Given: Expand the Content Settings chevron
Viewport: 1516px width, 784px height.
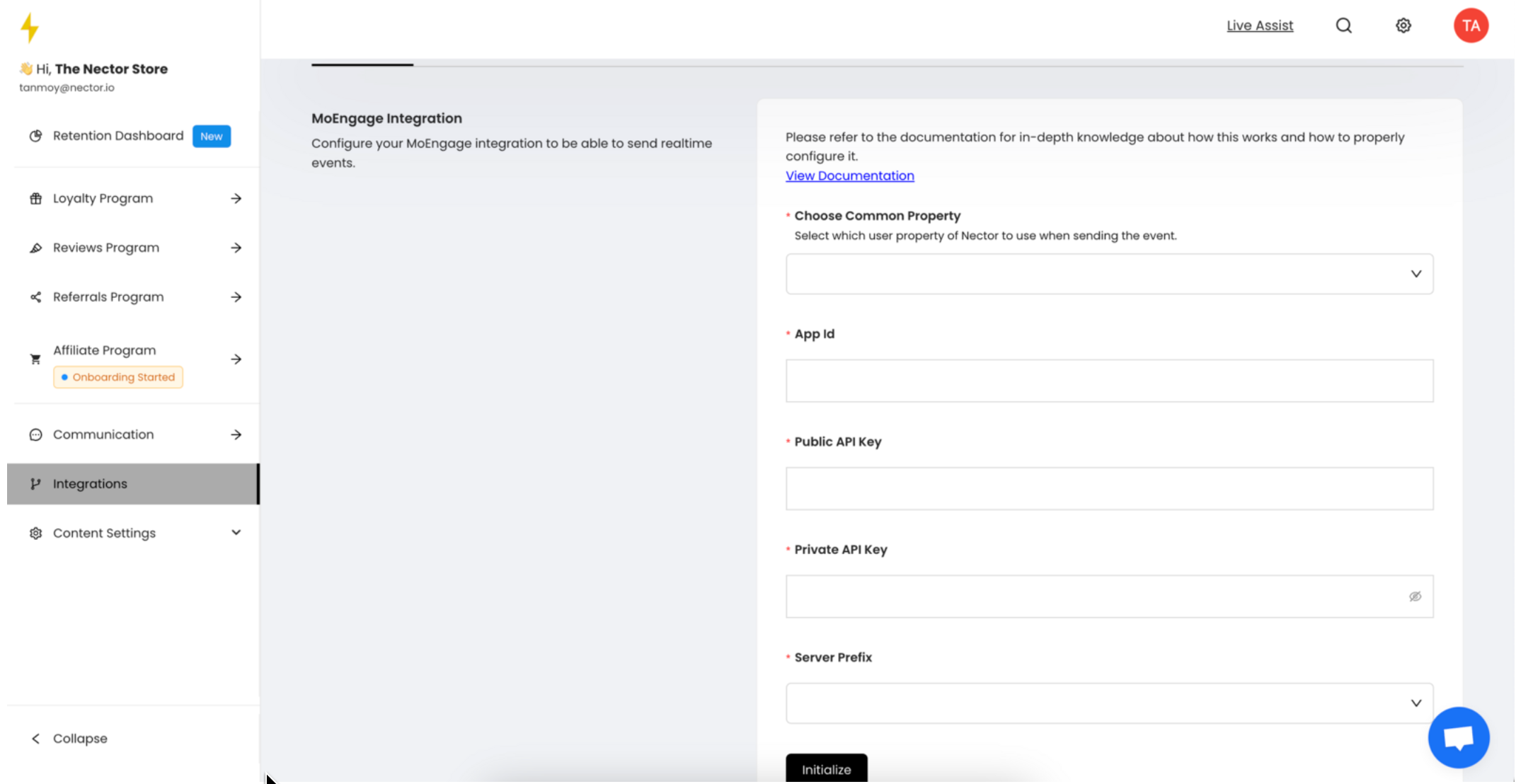Looking at the screenshot, I should click(236, 532).
